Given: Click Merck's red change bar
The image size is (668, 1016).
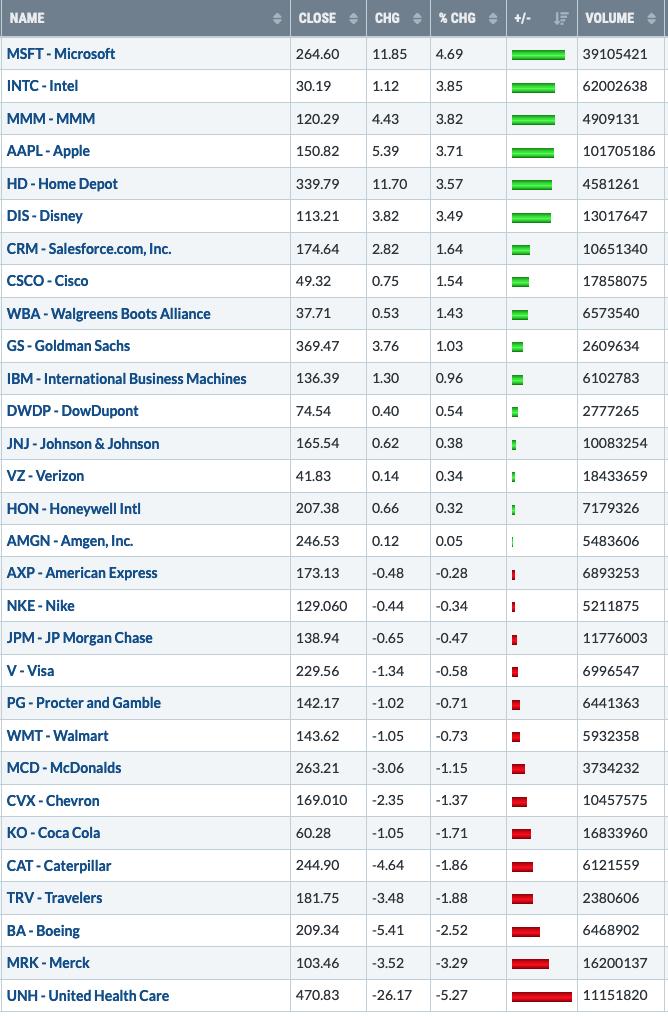Looking at the screenshot, I should [530, 964].
